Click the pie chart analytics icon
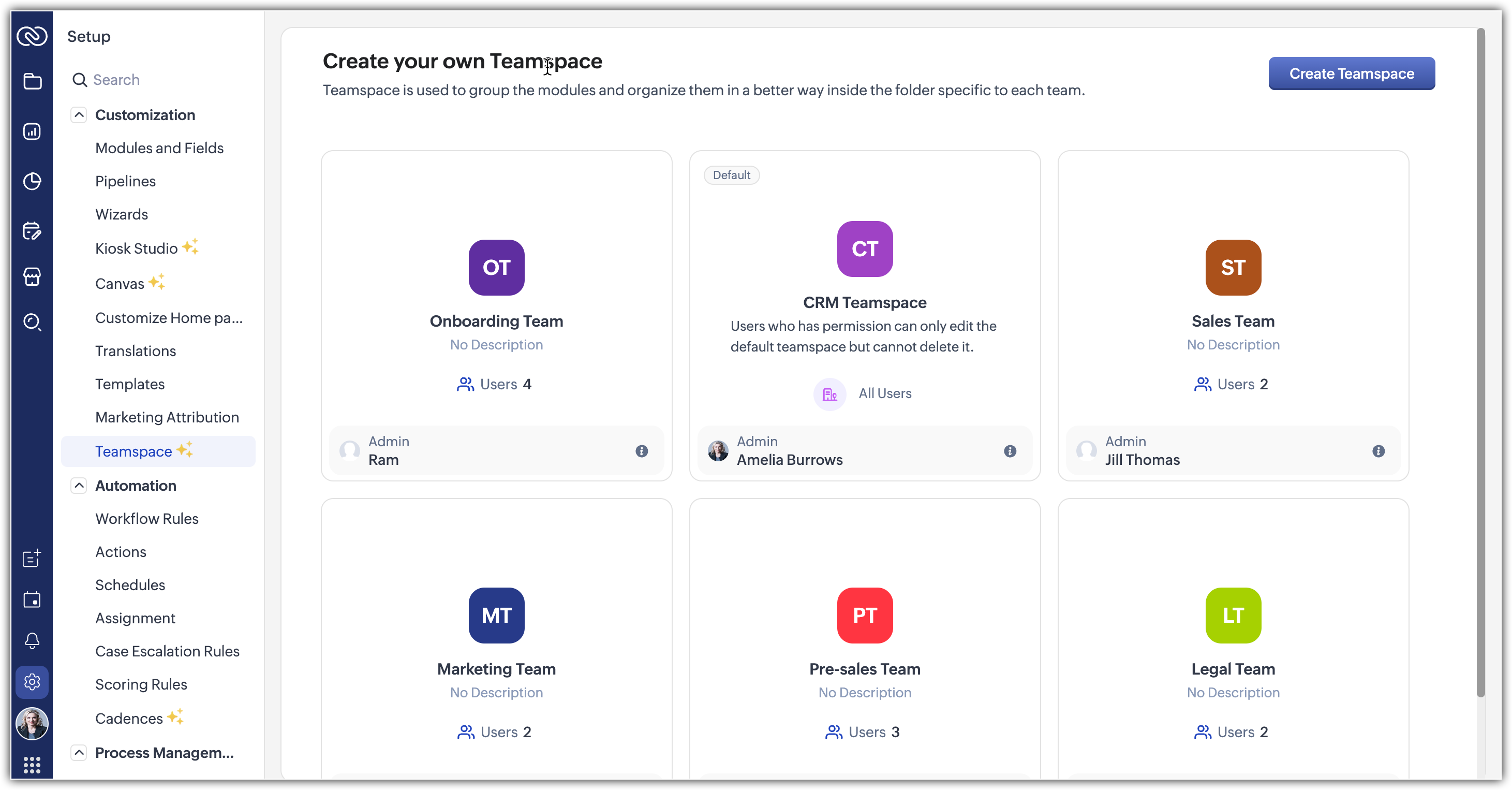 tap(32, 182)
